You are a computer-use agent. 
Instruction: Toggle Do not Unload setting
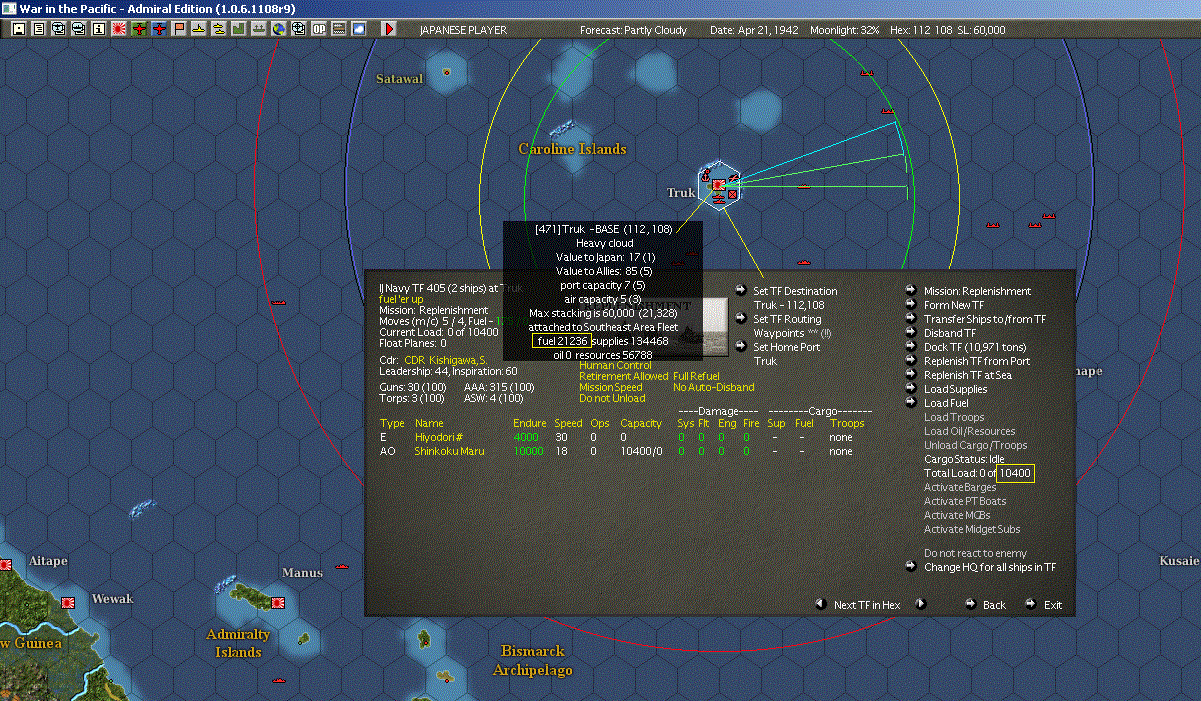612,398
